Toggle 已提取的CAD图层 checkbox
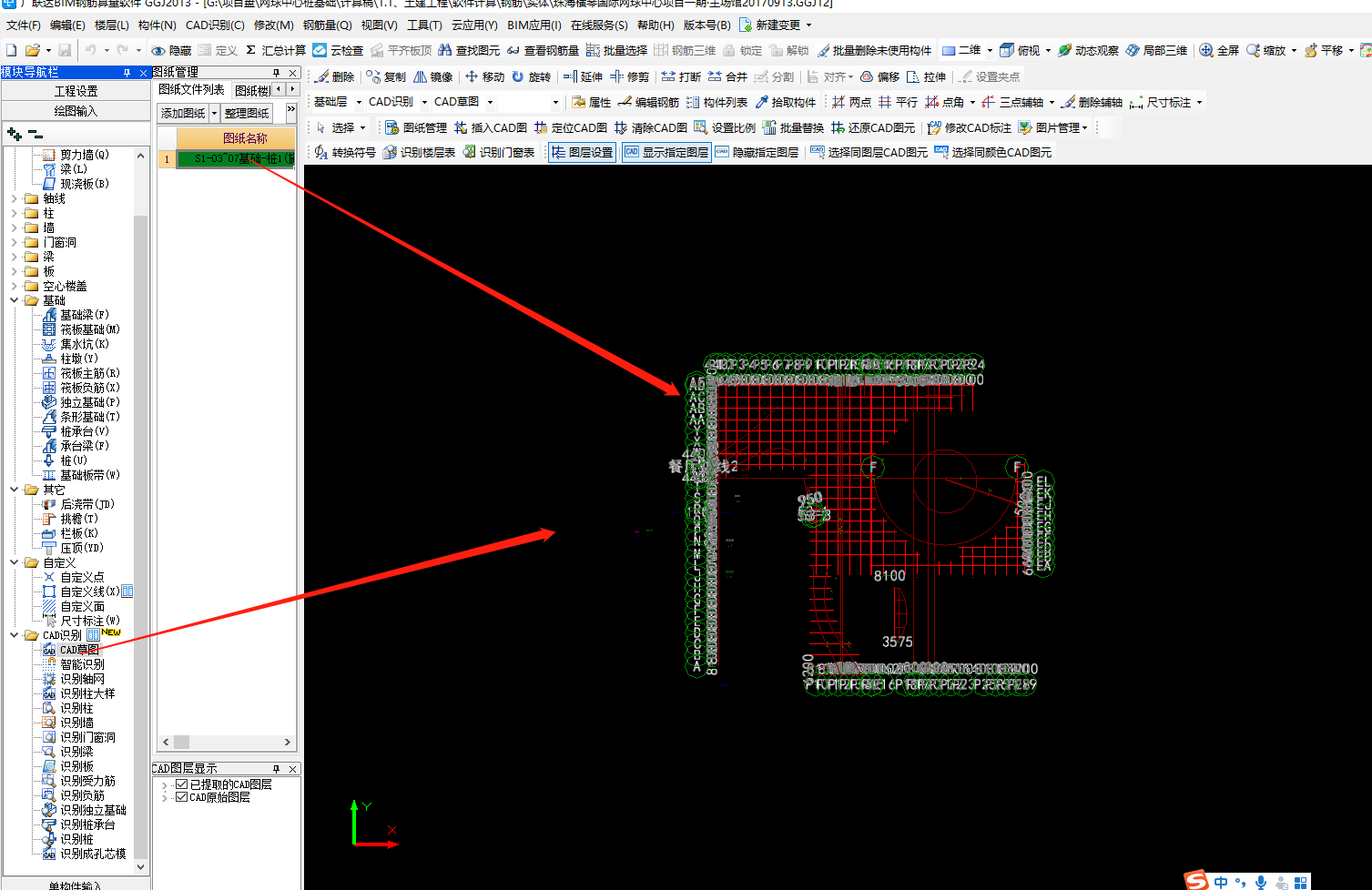 pos(182,784)
